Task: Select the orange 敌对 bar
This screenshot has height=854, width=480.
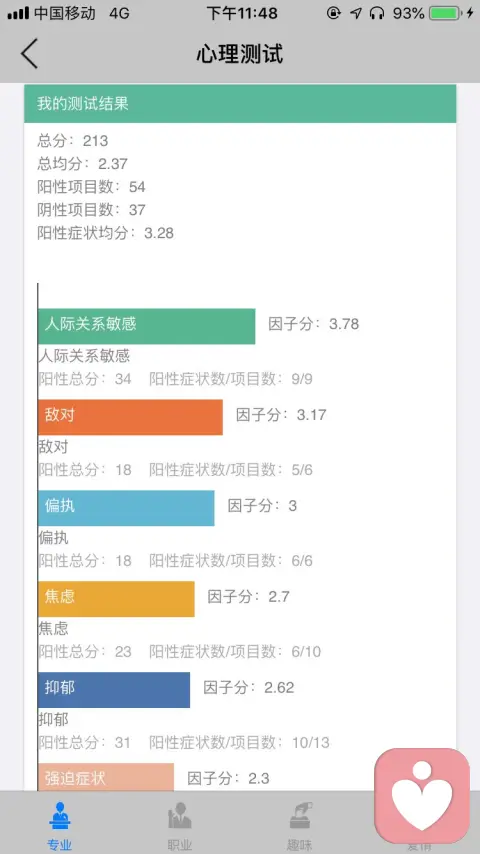Action: pyautogui.click(x=130, y=417)
